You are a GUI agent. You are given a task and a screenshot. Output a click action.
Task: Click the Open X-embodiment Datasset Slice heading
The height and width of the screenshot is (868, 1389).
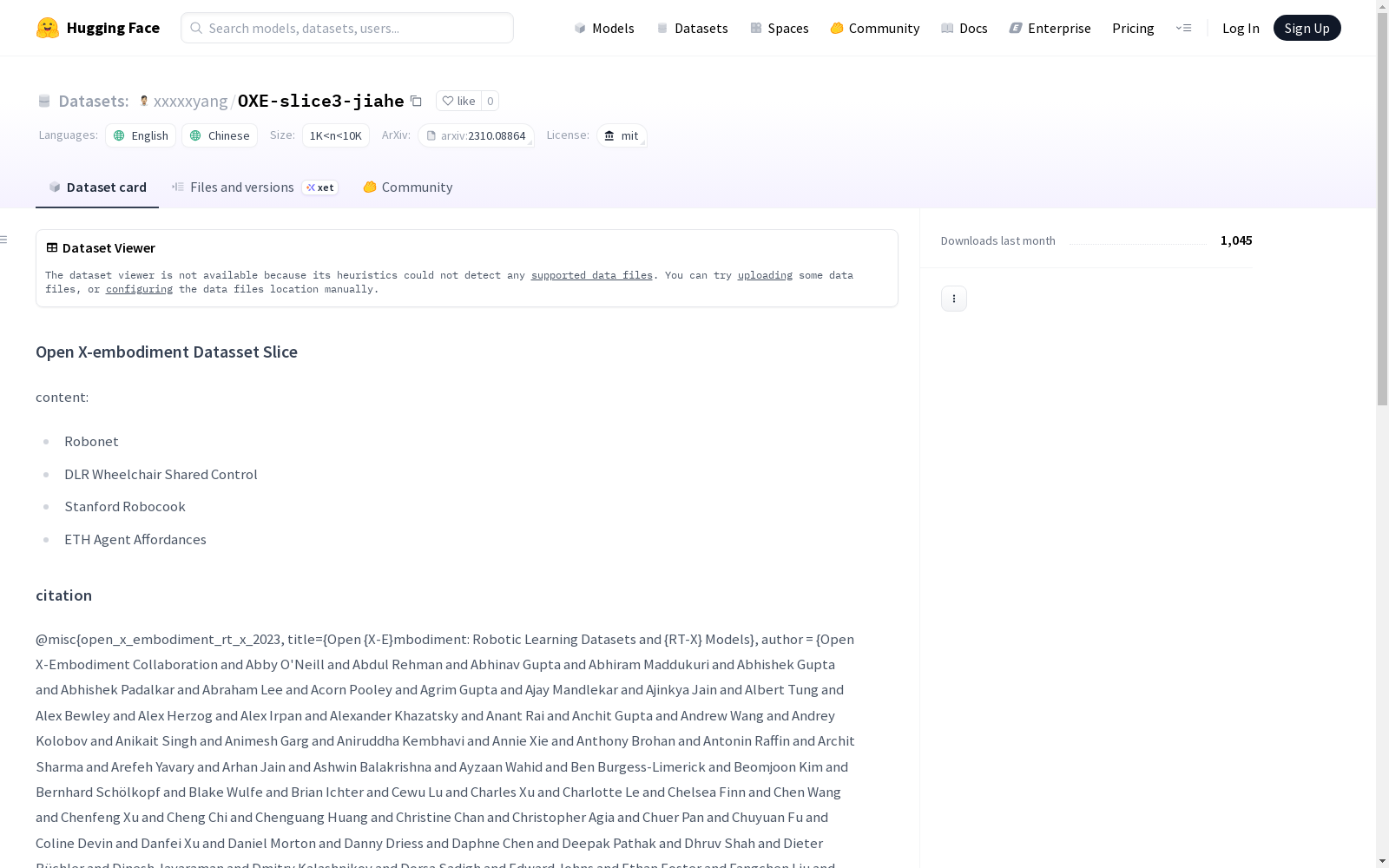(167, 352)
